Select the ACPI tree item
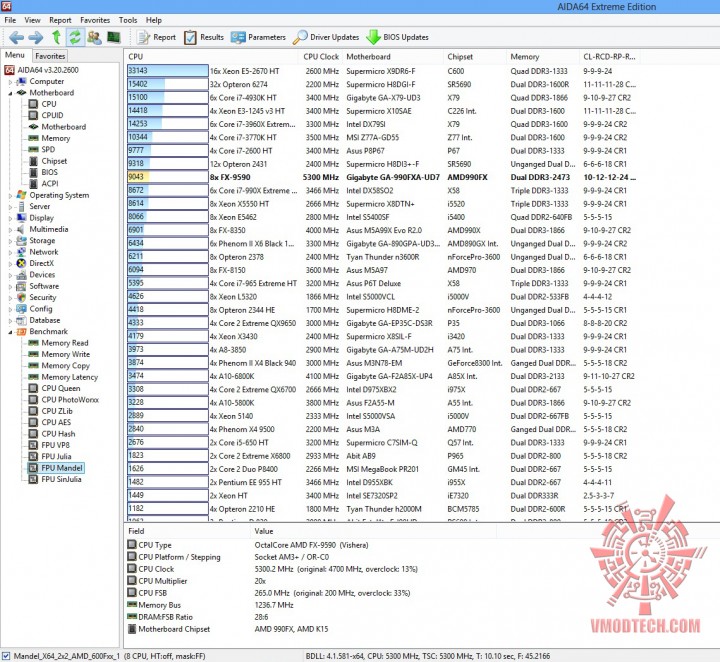The image size is (720, 662). point(50,183)
